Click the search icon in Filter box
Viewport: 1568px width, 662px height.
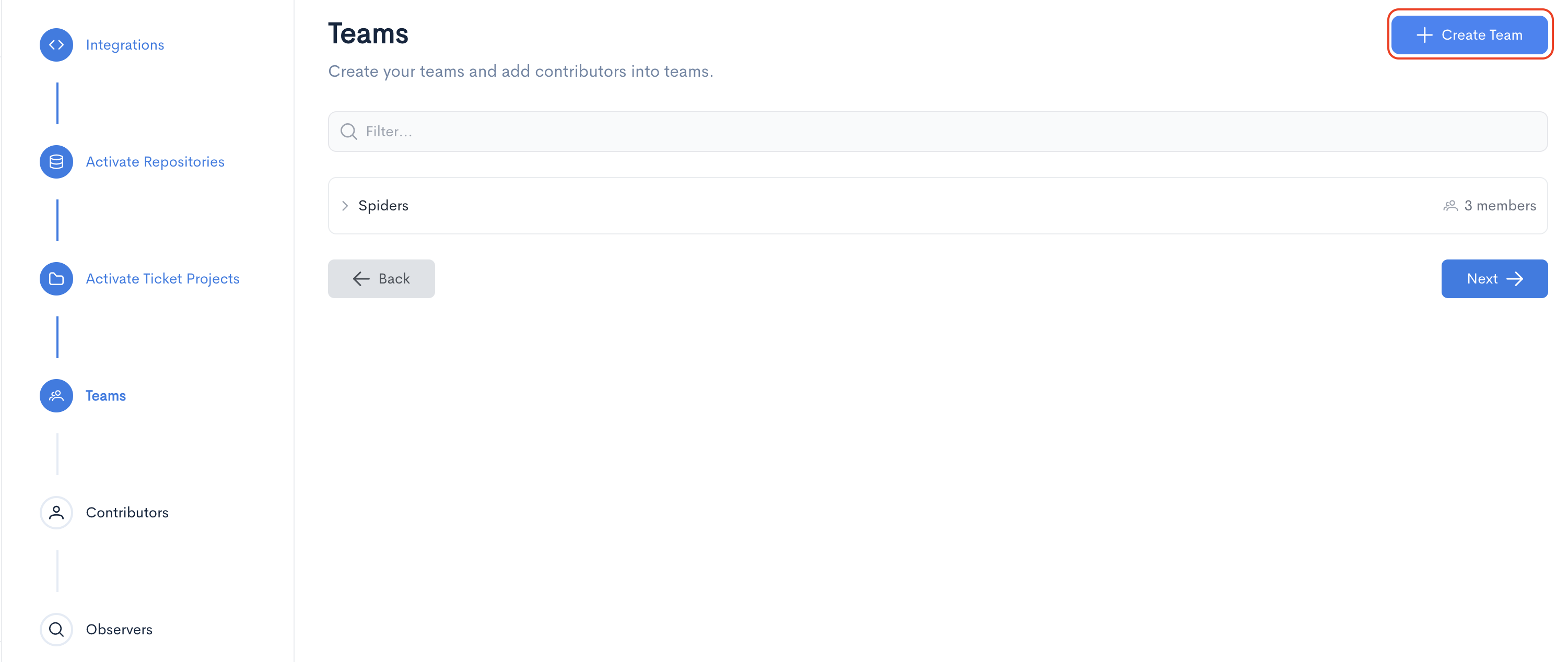coord(349,132)
